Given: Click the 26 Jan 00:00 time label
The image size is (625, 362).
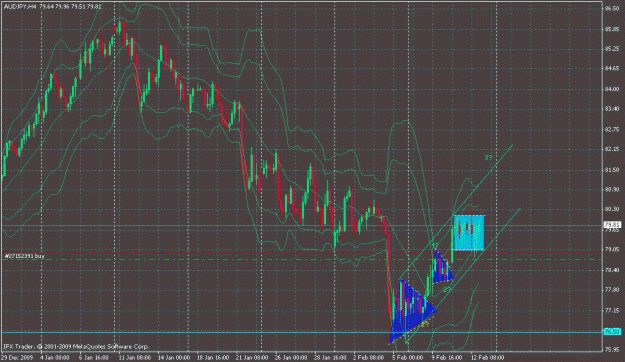Looking at the screenshot, I should pos(290,358).
